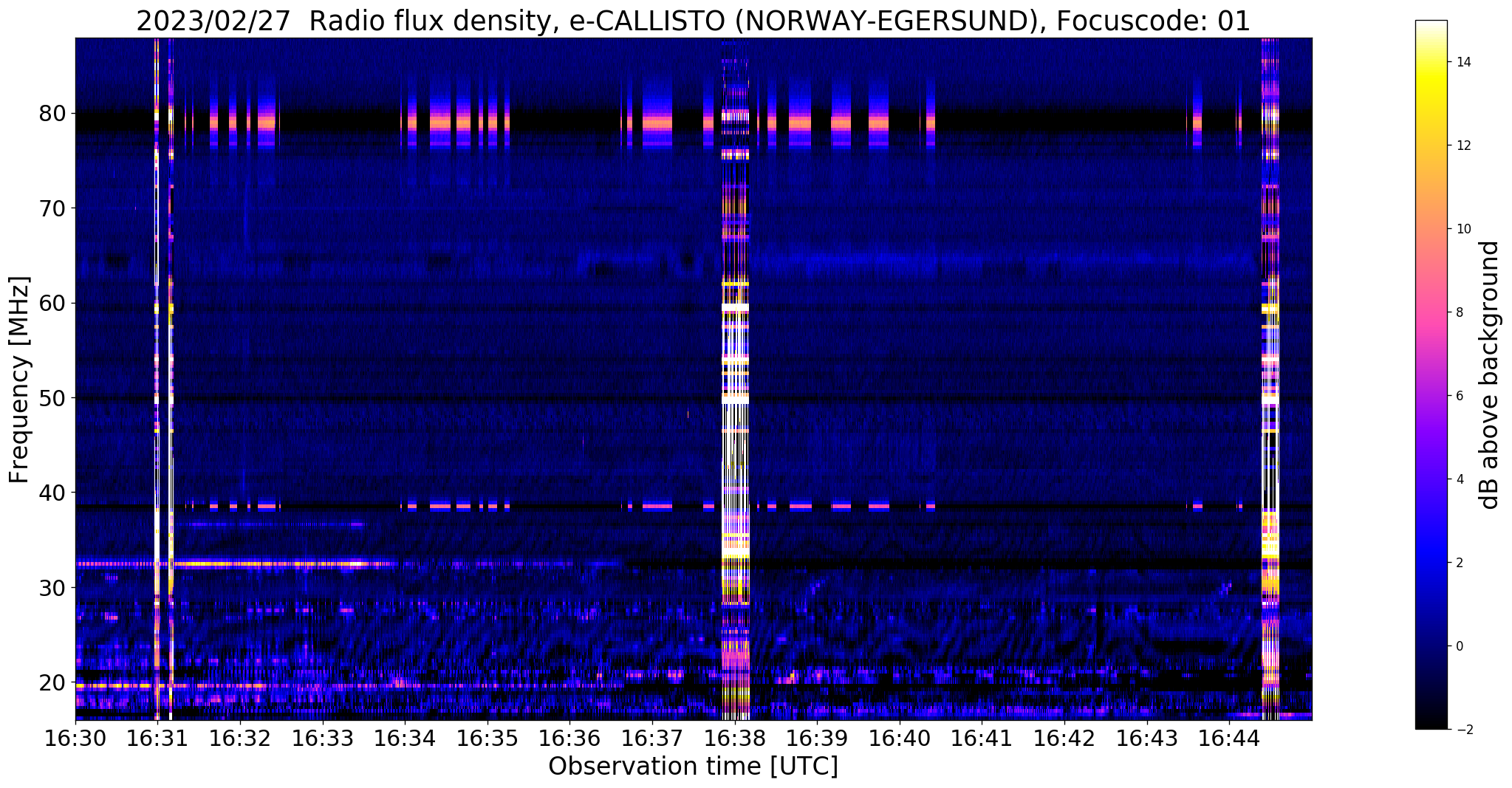Click the colorbar tick value 14
The height and width of the screenshot is (788, 1512).
1463,62
